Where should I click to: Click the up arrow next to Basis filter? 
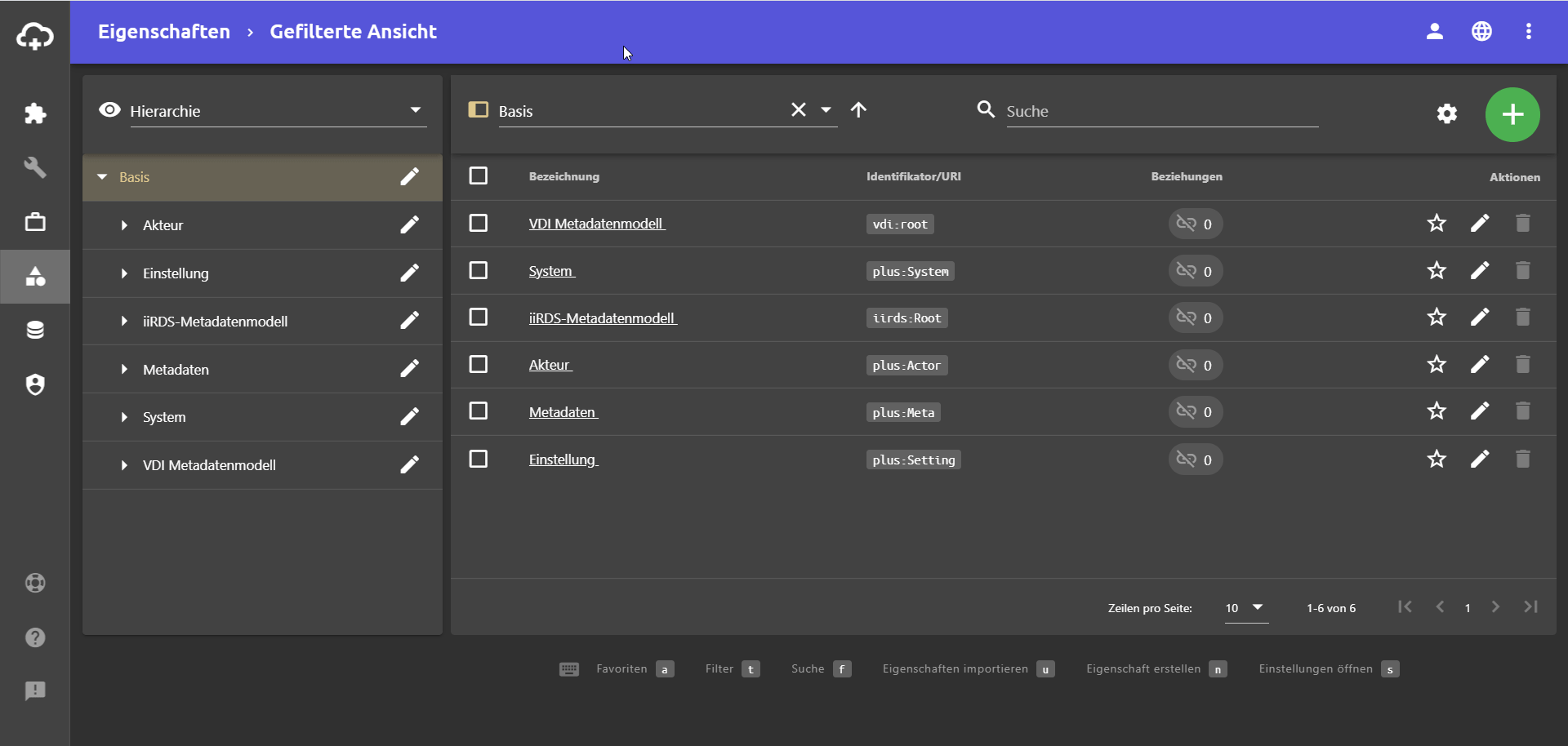coord(858,109)
